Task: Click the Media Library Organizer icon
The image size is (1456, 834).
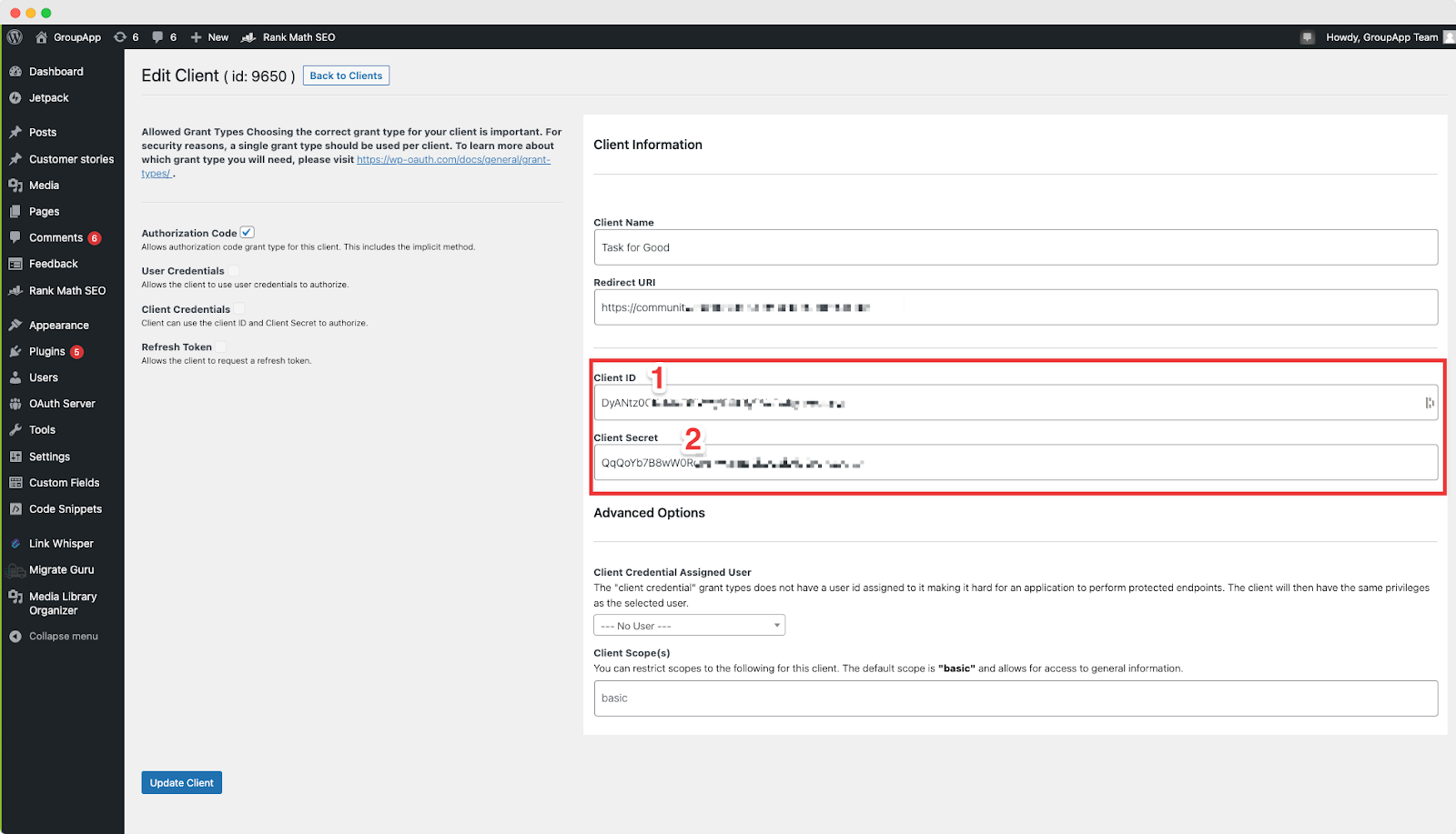Action: (x=15, y=598)
